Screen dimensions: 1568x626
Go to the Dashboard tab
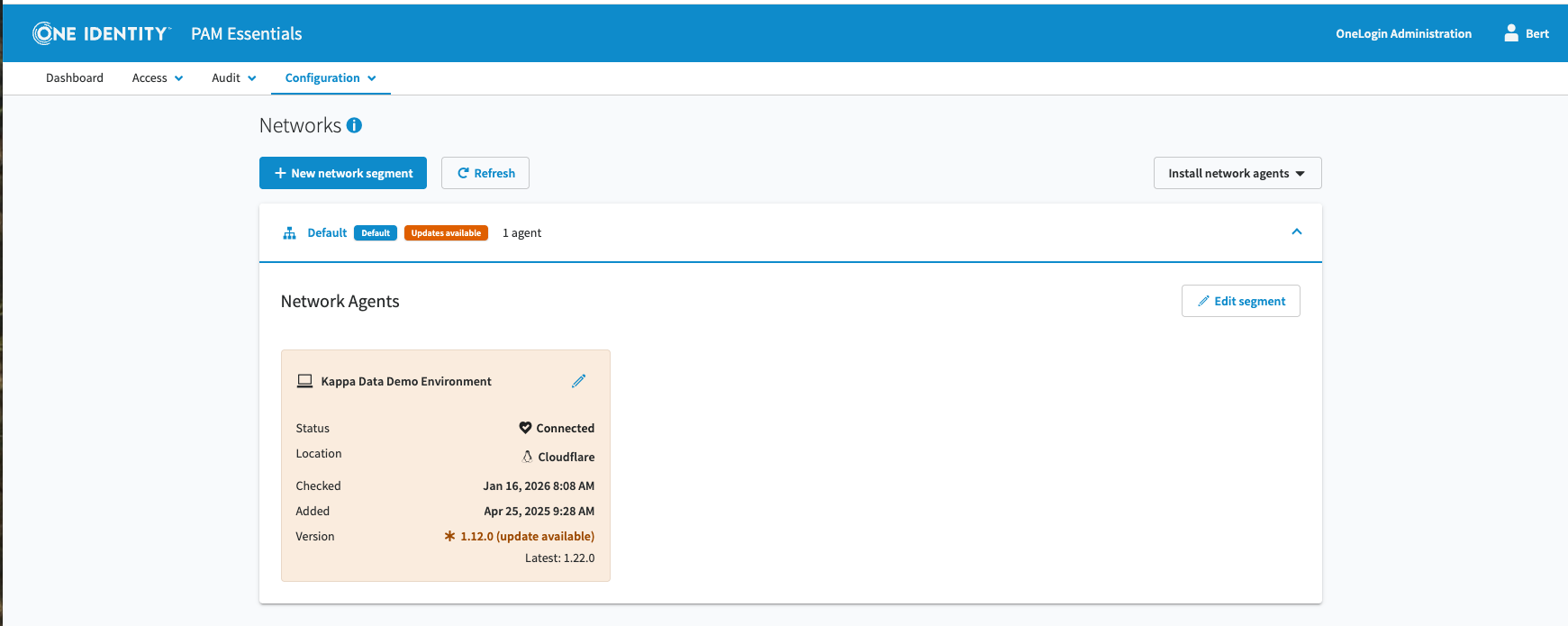click(x=75, y=78)
